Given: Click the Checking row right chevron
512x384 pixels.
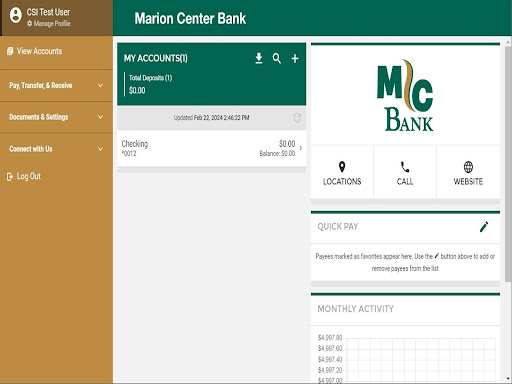Looking at the screenshot, I should [x=301, y=148].
